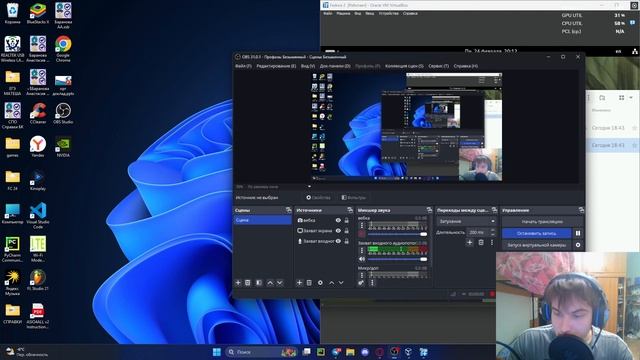The image size is (640, 360).
Task: Click the OBS preview canvas
Action: [x=407, y=127]
